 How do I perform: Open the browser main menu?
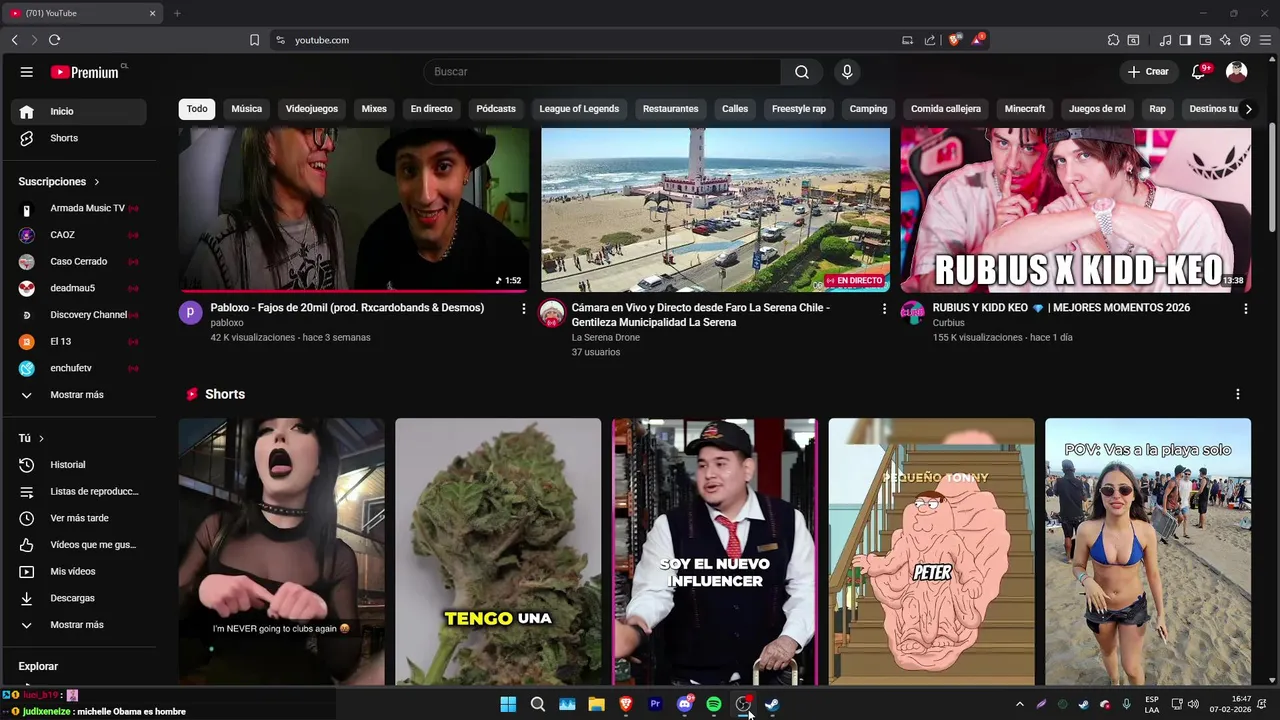(x=1265, y=40)
